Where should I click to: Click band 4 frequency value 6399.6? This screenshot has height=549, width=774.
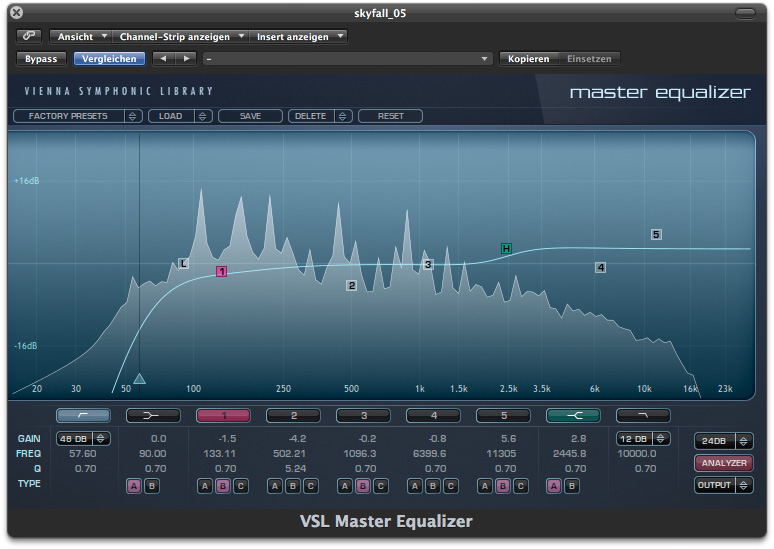point(429,453)
